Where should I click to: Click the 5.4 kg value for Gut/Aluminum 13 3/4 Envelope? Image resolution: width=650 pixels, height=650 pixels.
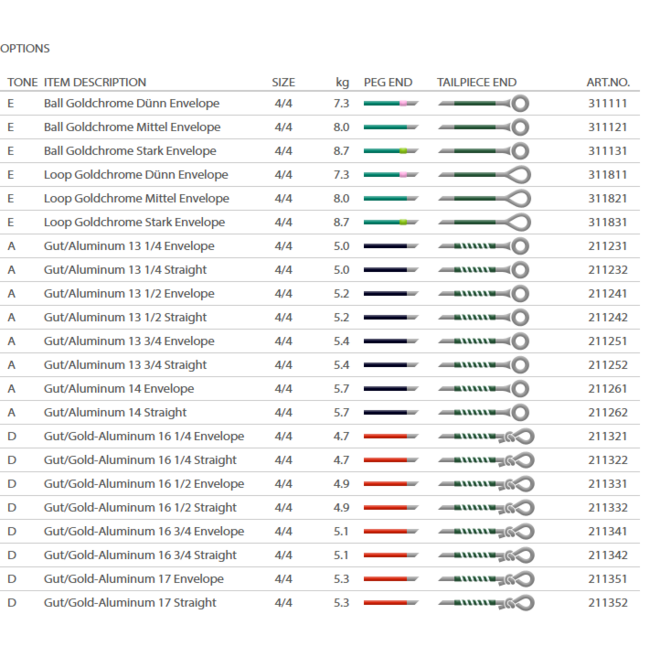pyautogui.click(x=341, y=341)
